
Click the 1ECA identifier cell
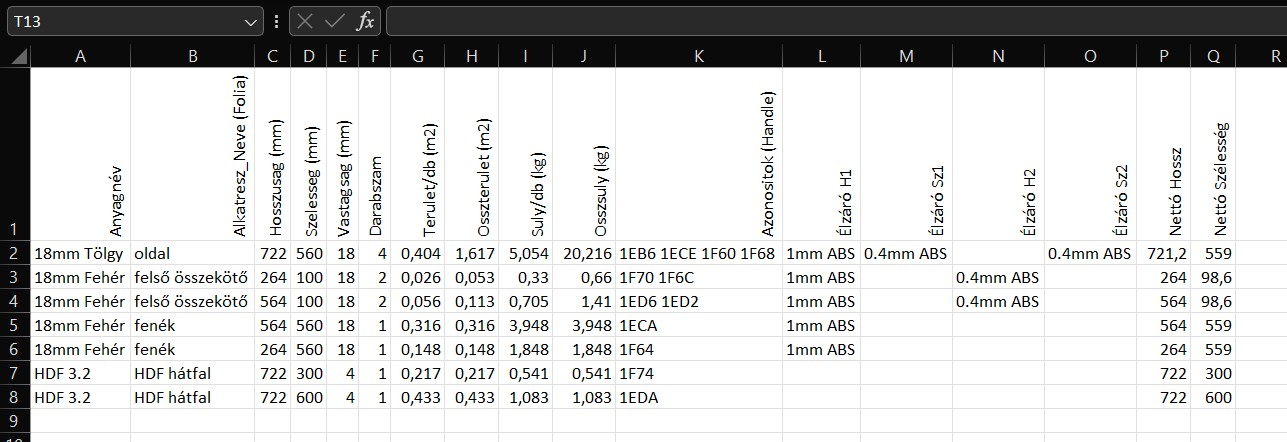click(x=698, y=324)
